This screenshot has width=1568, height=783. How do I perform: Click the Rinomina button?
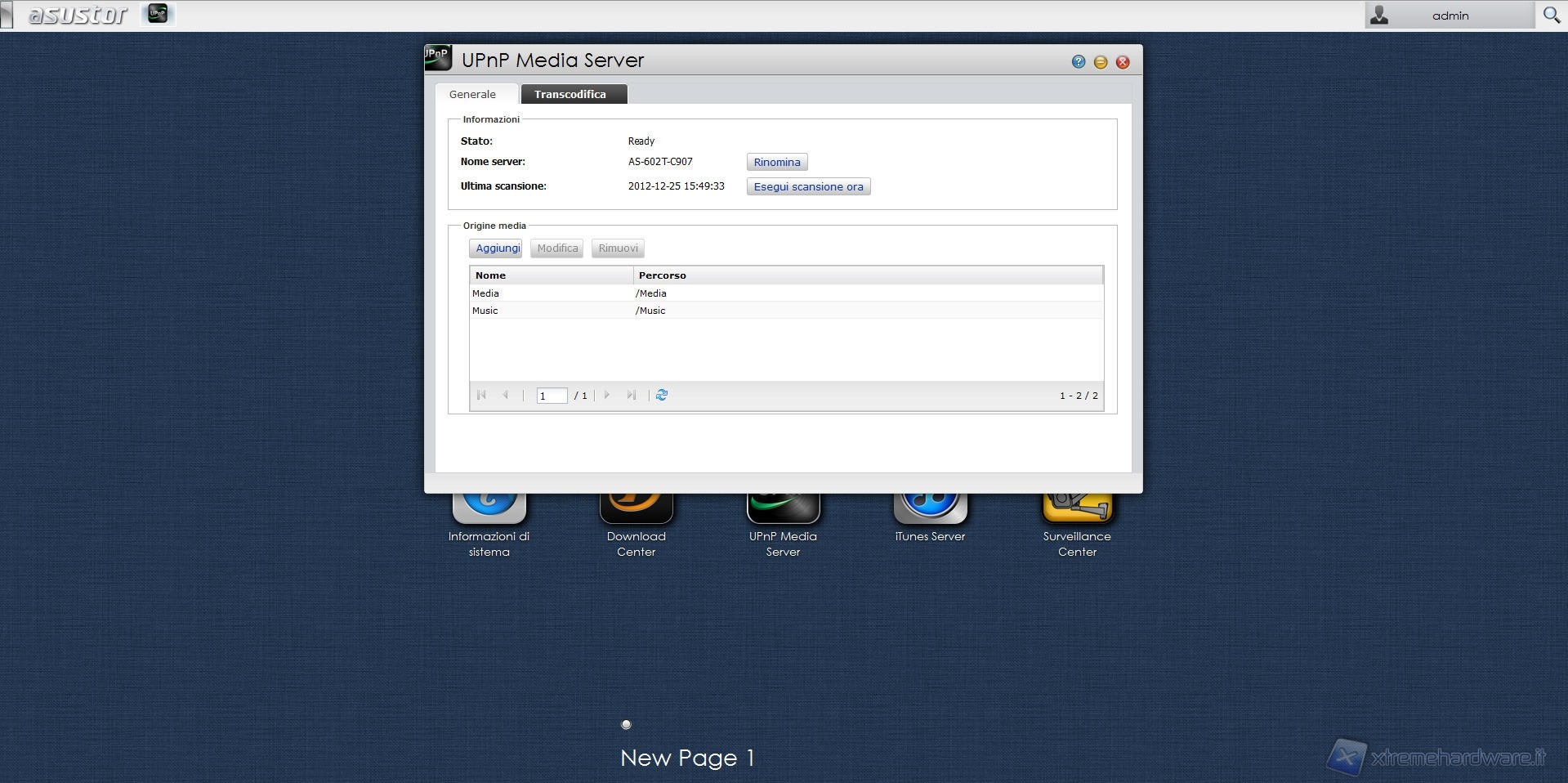pyautogui.click(x=776, y=162)
